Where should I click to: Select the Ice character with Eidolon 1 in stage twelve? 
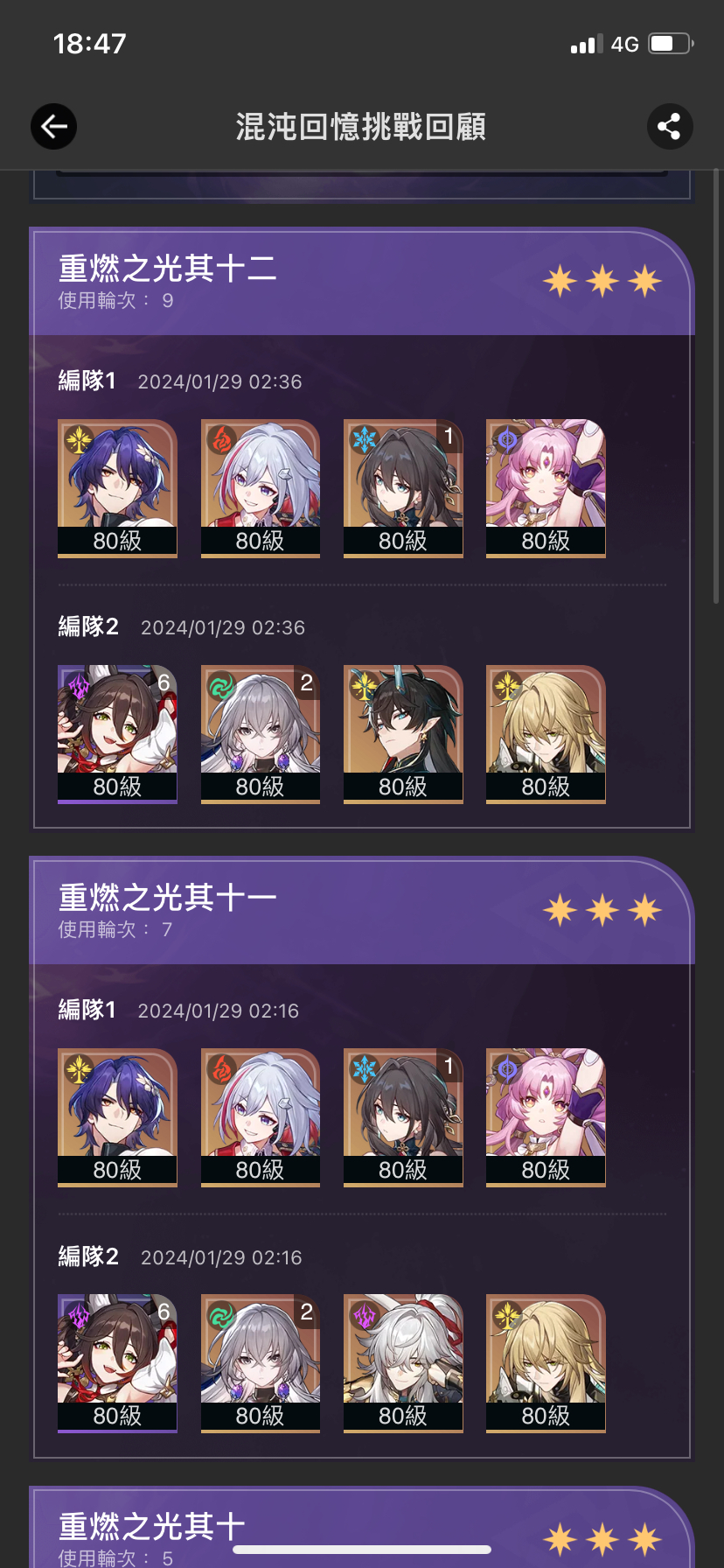(403, 488)
